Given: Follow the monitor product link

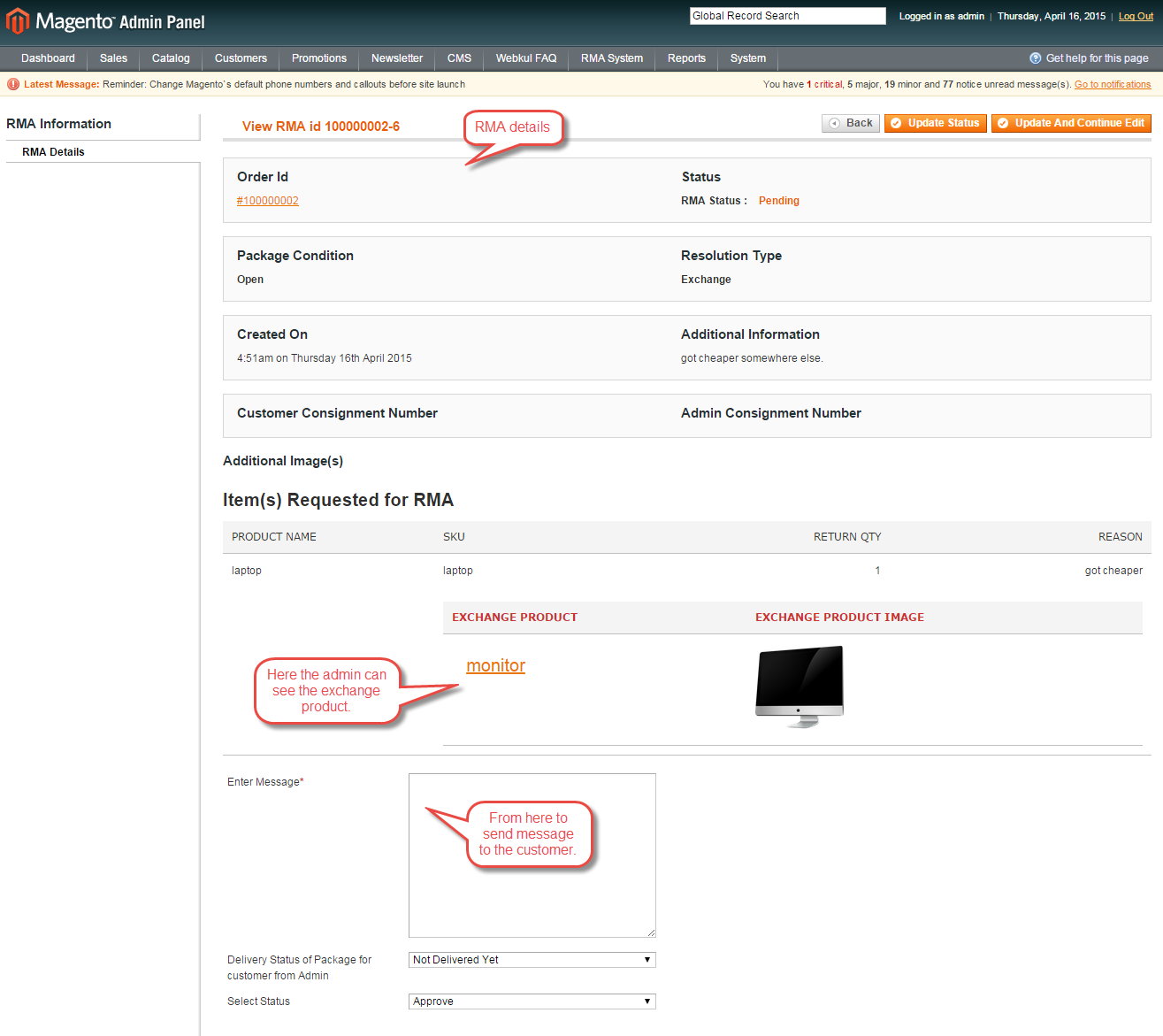Looking at the screenshot, I should (x=495, y=665).
